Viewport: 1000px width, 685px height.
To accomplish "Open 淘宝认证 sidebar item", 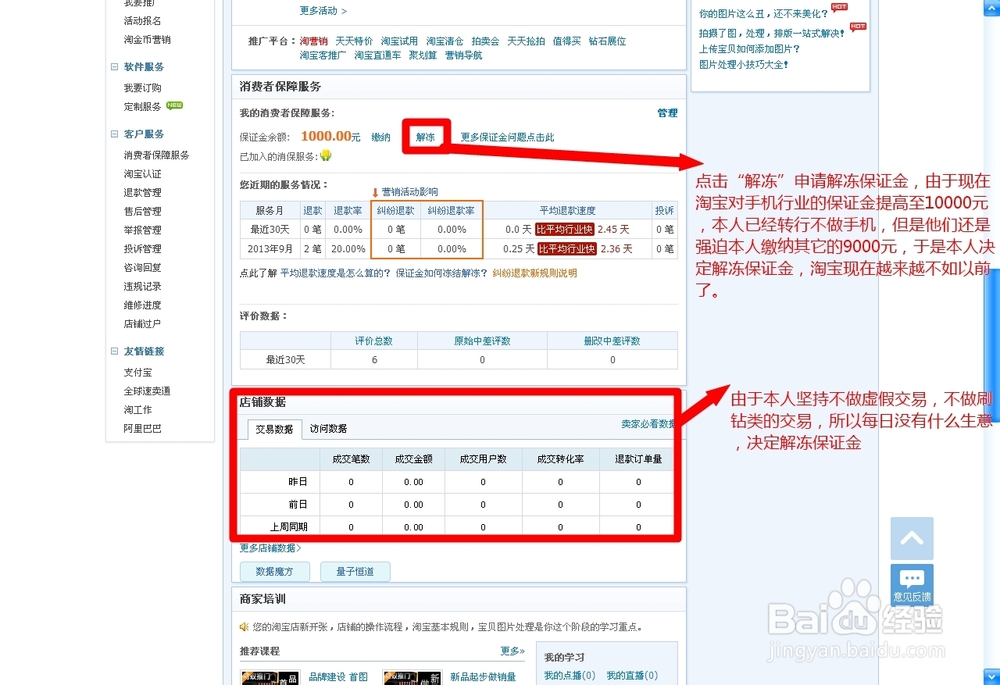I will click(142, 173).
